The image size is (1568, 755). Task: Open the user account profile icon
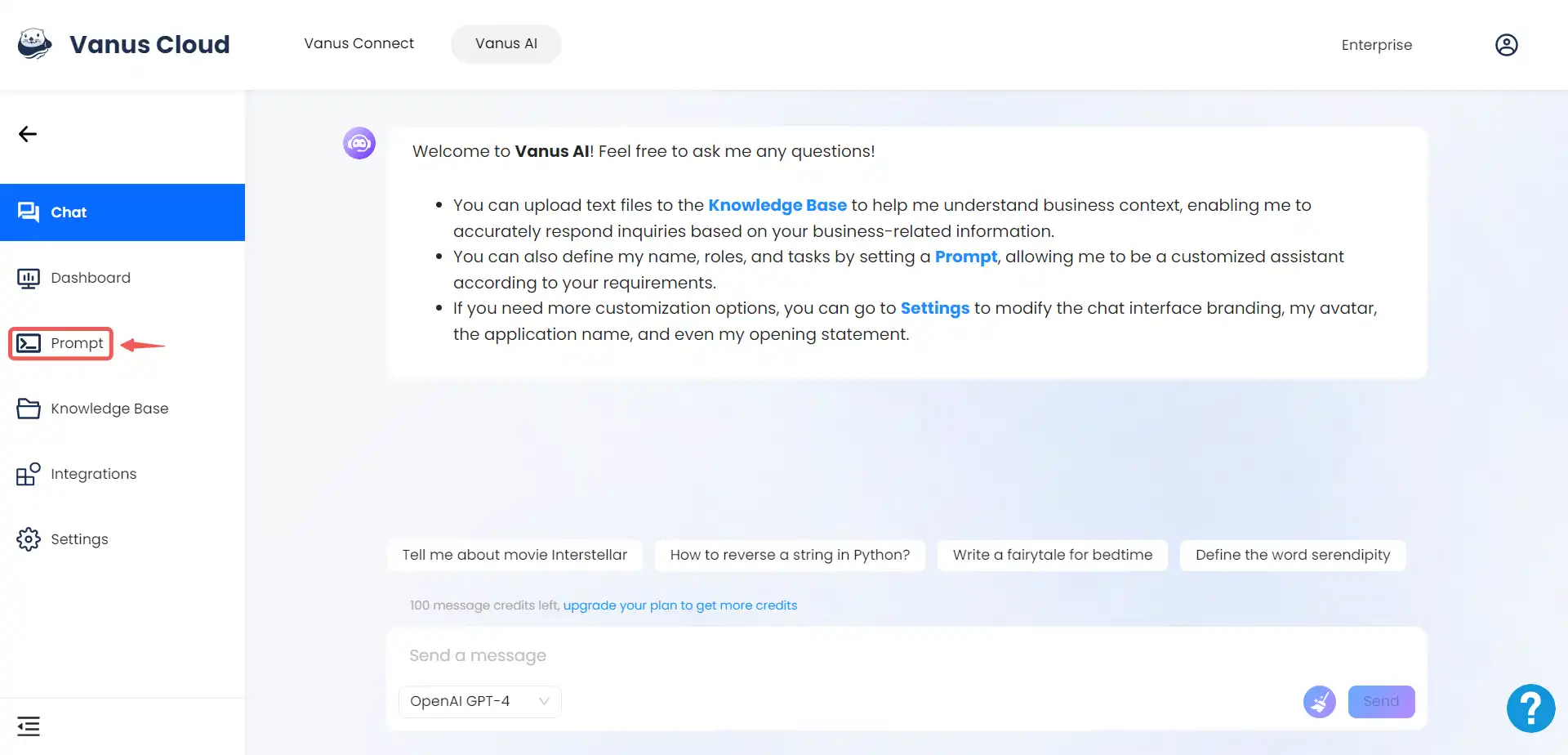[x=1506, y=45]
